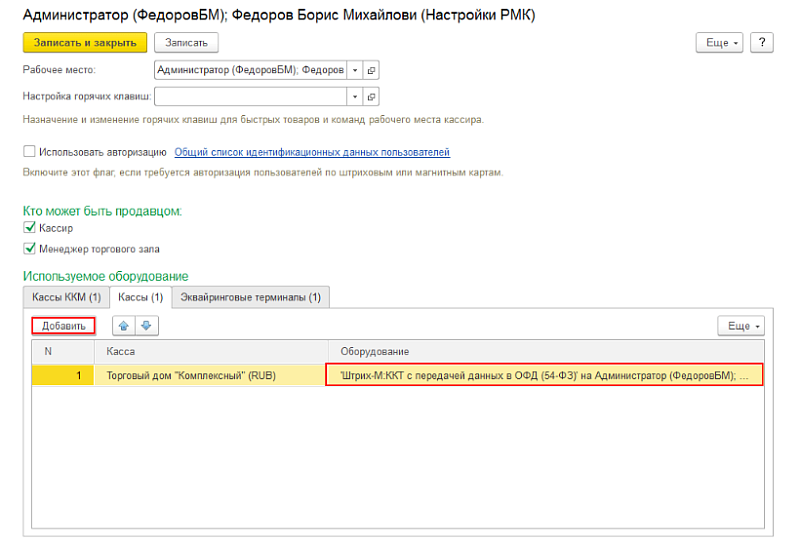Open the table's Еще menu
The image size is (800, 543).
741,326
